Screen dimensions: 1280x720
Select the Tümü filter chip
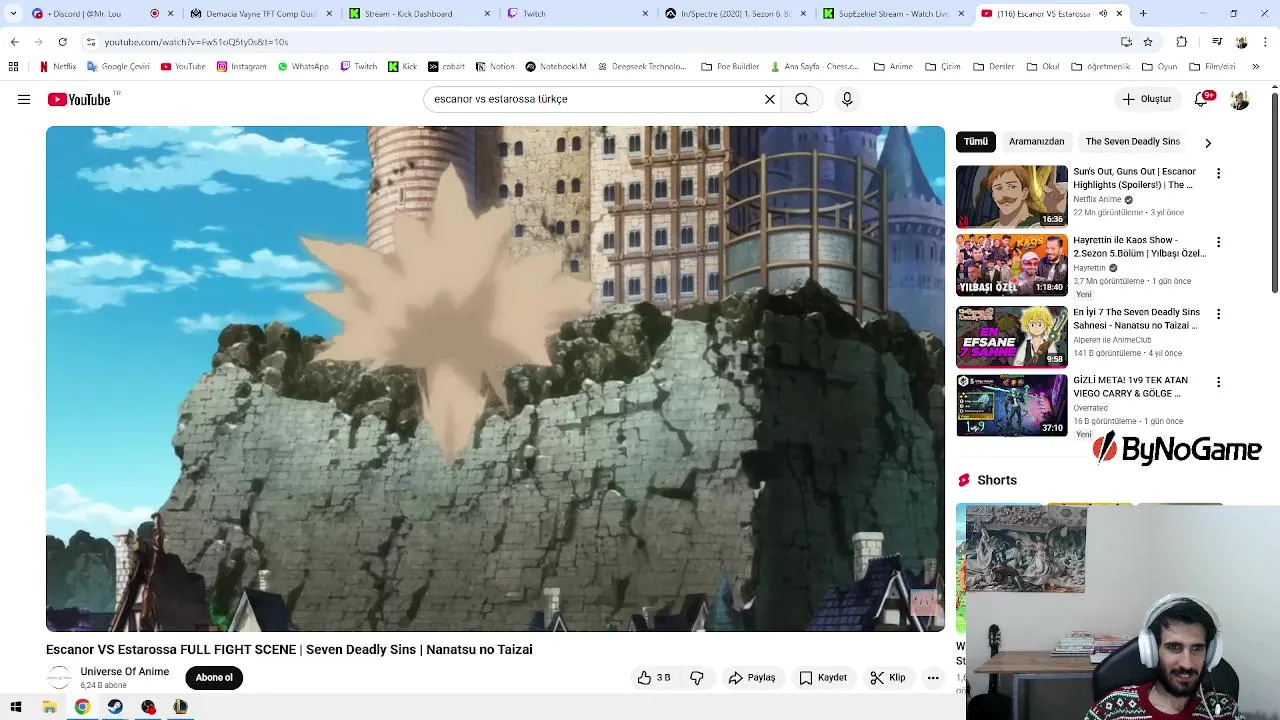tap(976, 142)
